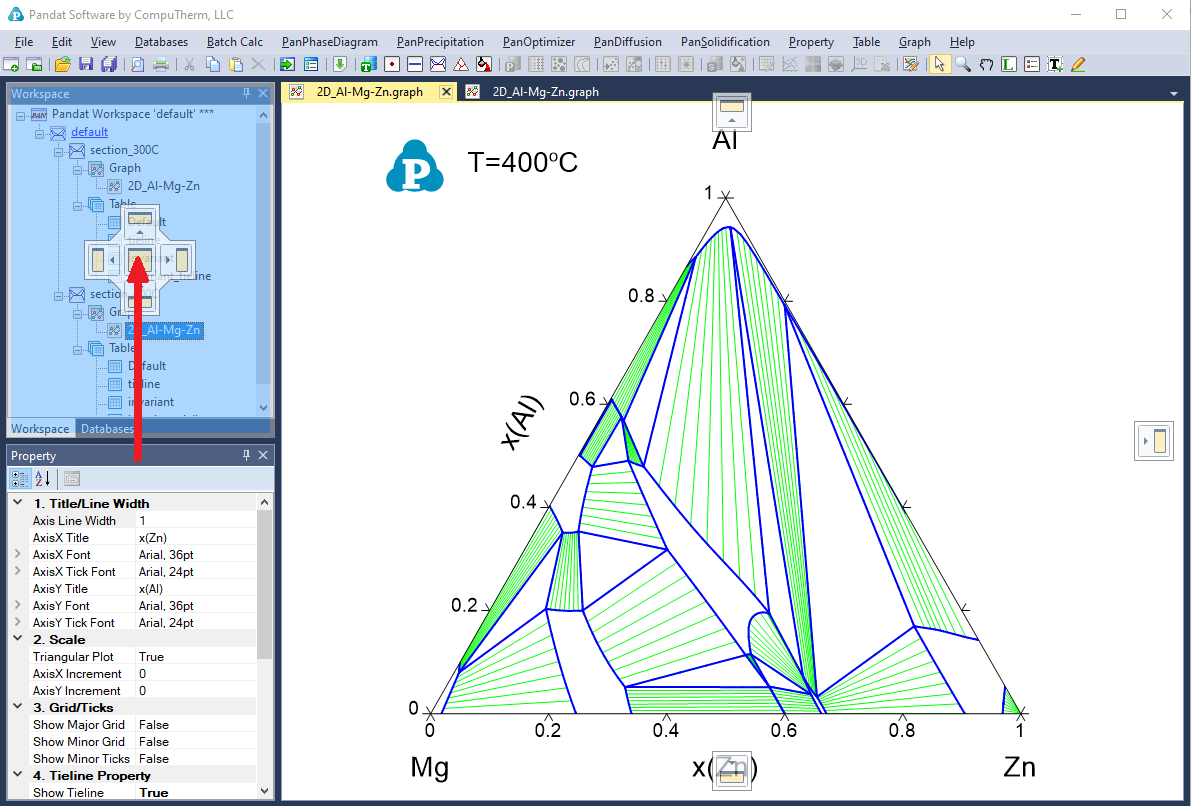Expand the AxisX Font property

[x=17, y=554]
